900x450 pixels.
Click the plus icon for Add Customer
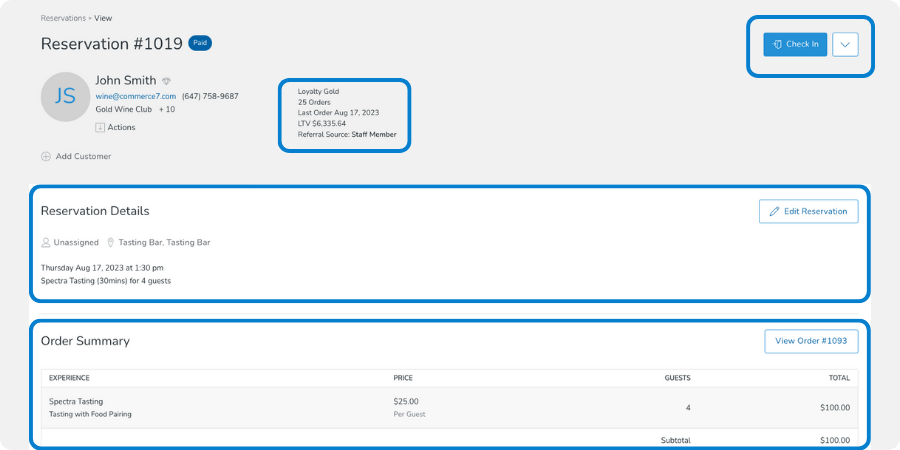[x=46, y=156]
